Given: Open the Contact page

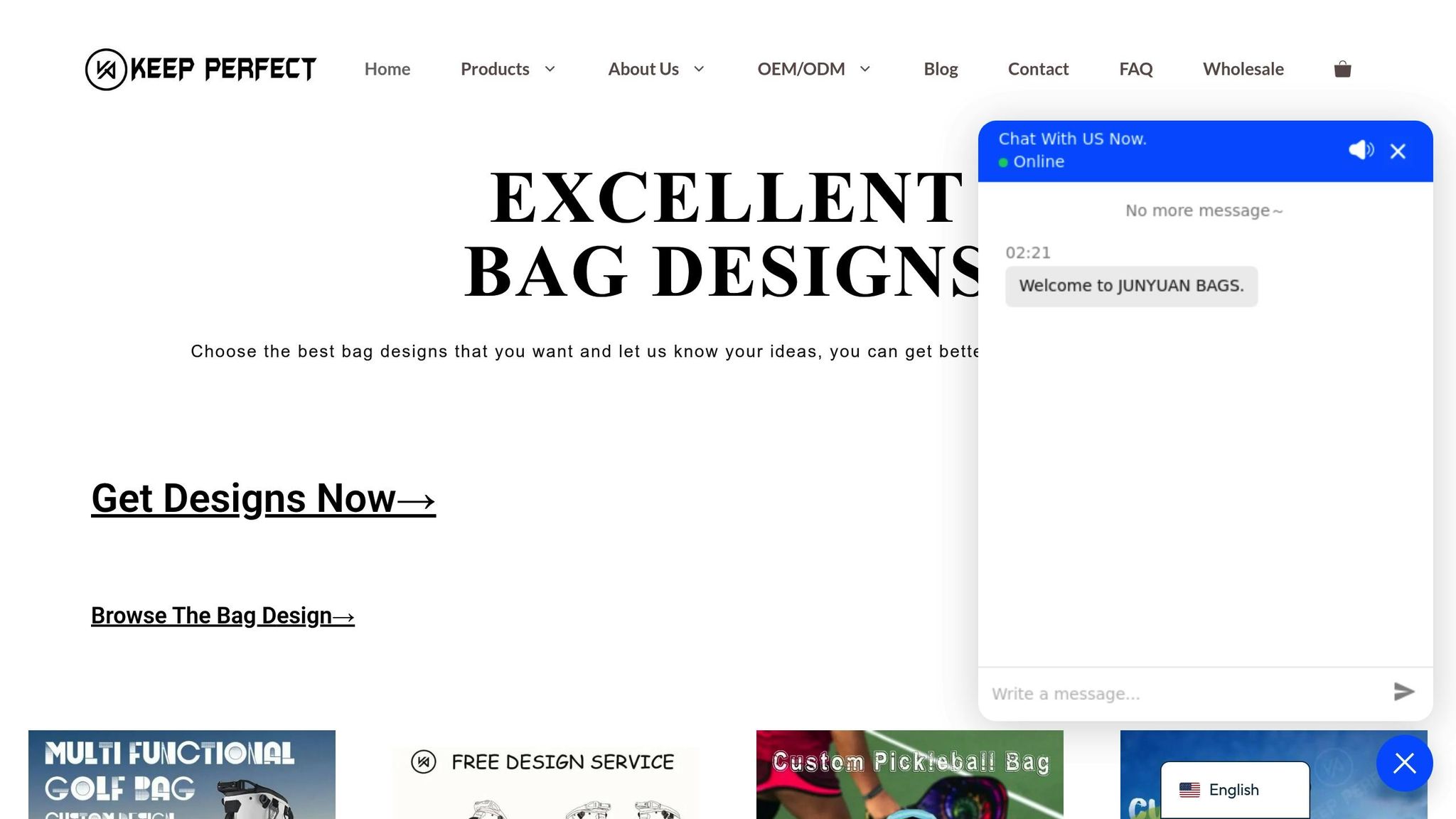Looking at the screenshot, I should point(1038,69).
